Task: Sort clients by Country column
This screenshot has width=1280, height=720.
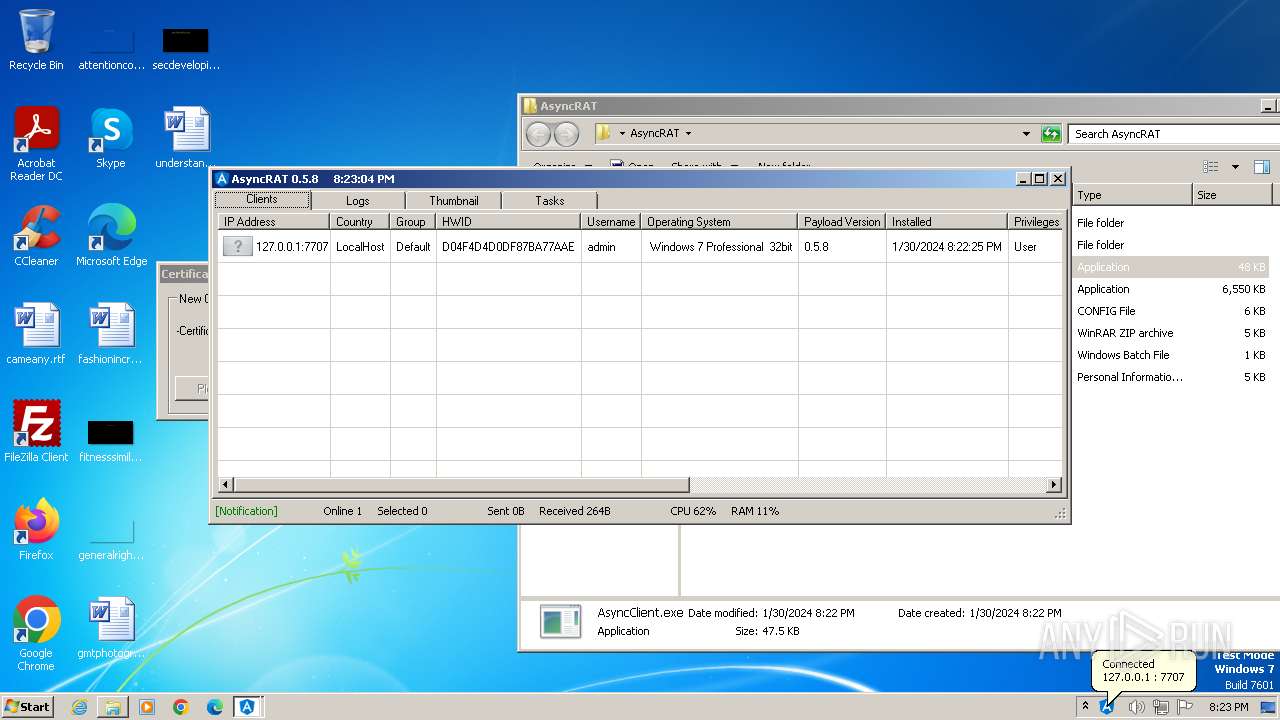Action: (x=360, y=222)
